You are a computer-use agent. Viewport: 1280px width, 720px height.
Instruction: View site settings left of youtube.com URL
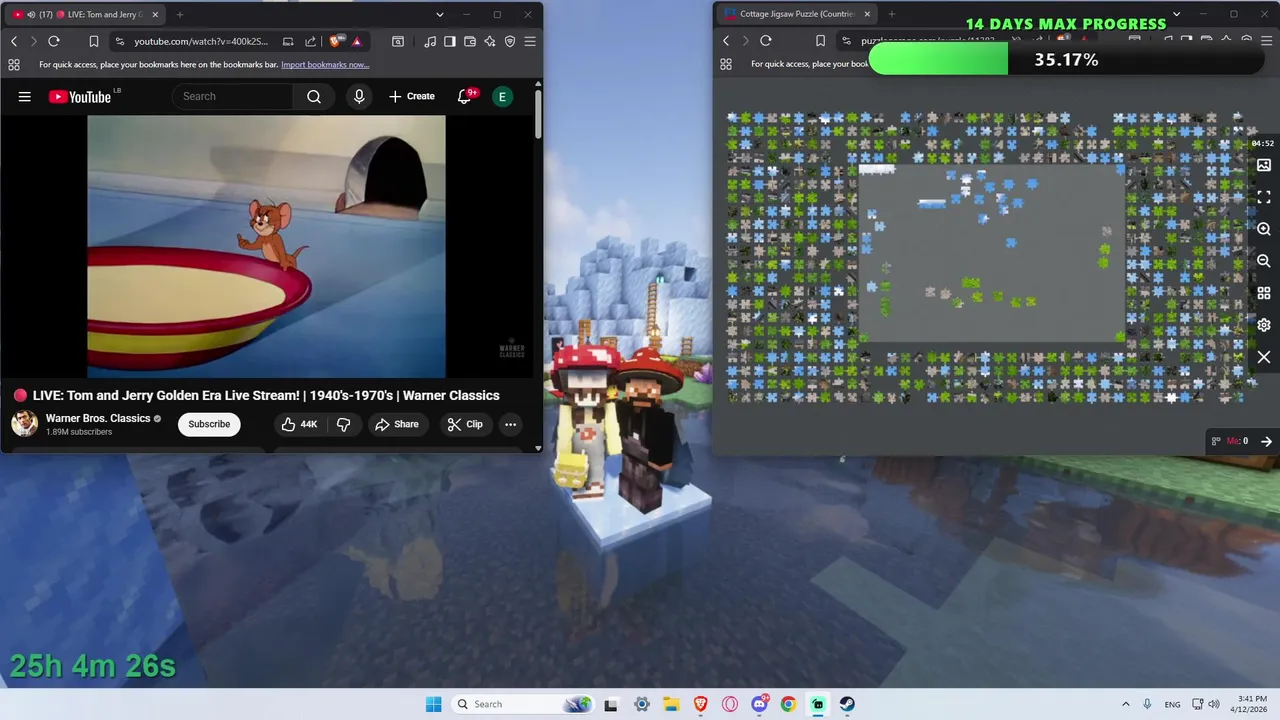point(120,41)
